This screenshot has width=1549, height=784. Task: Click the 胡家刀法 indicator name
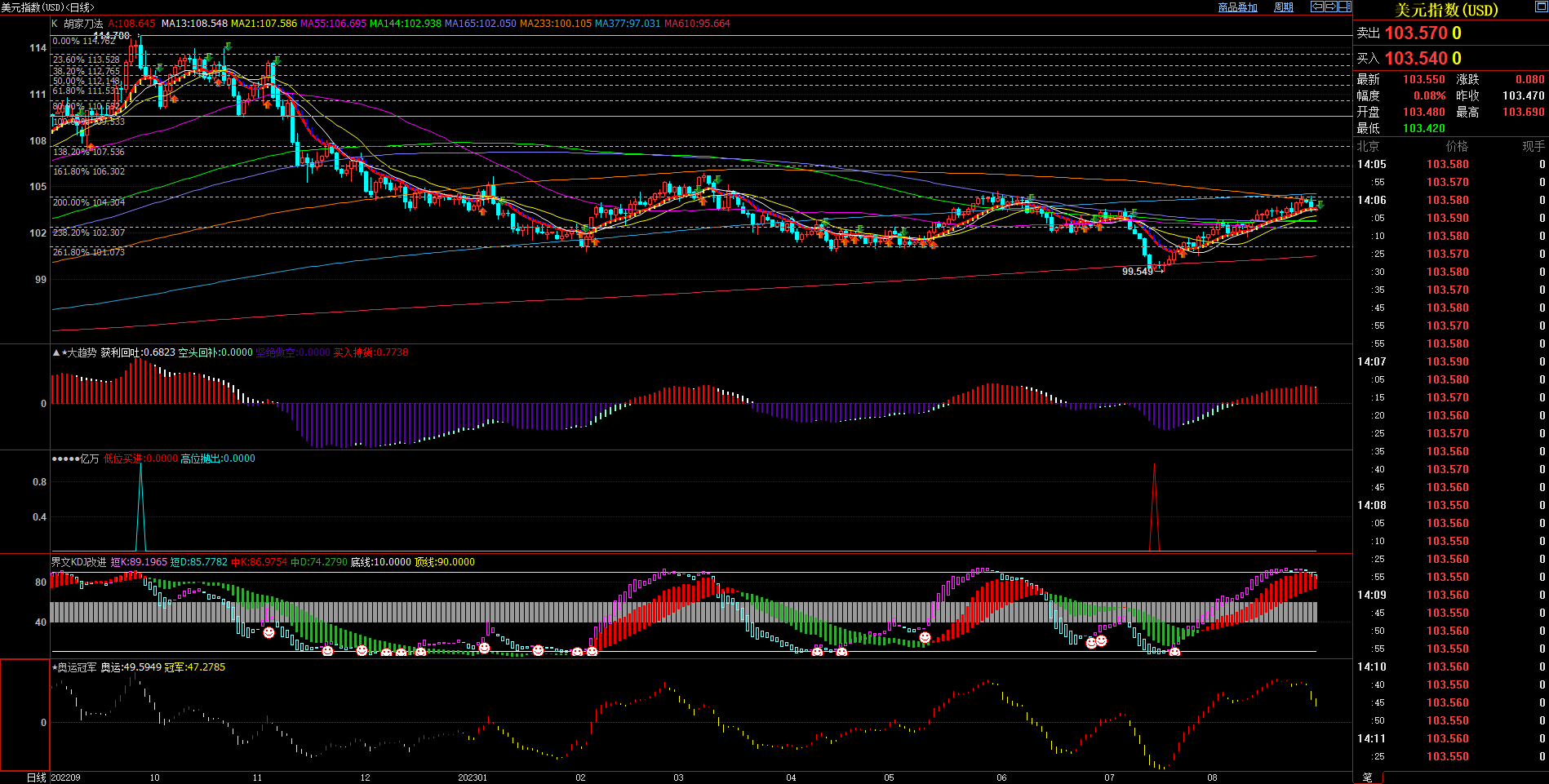coord(83,24)
